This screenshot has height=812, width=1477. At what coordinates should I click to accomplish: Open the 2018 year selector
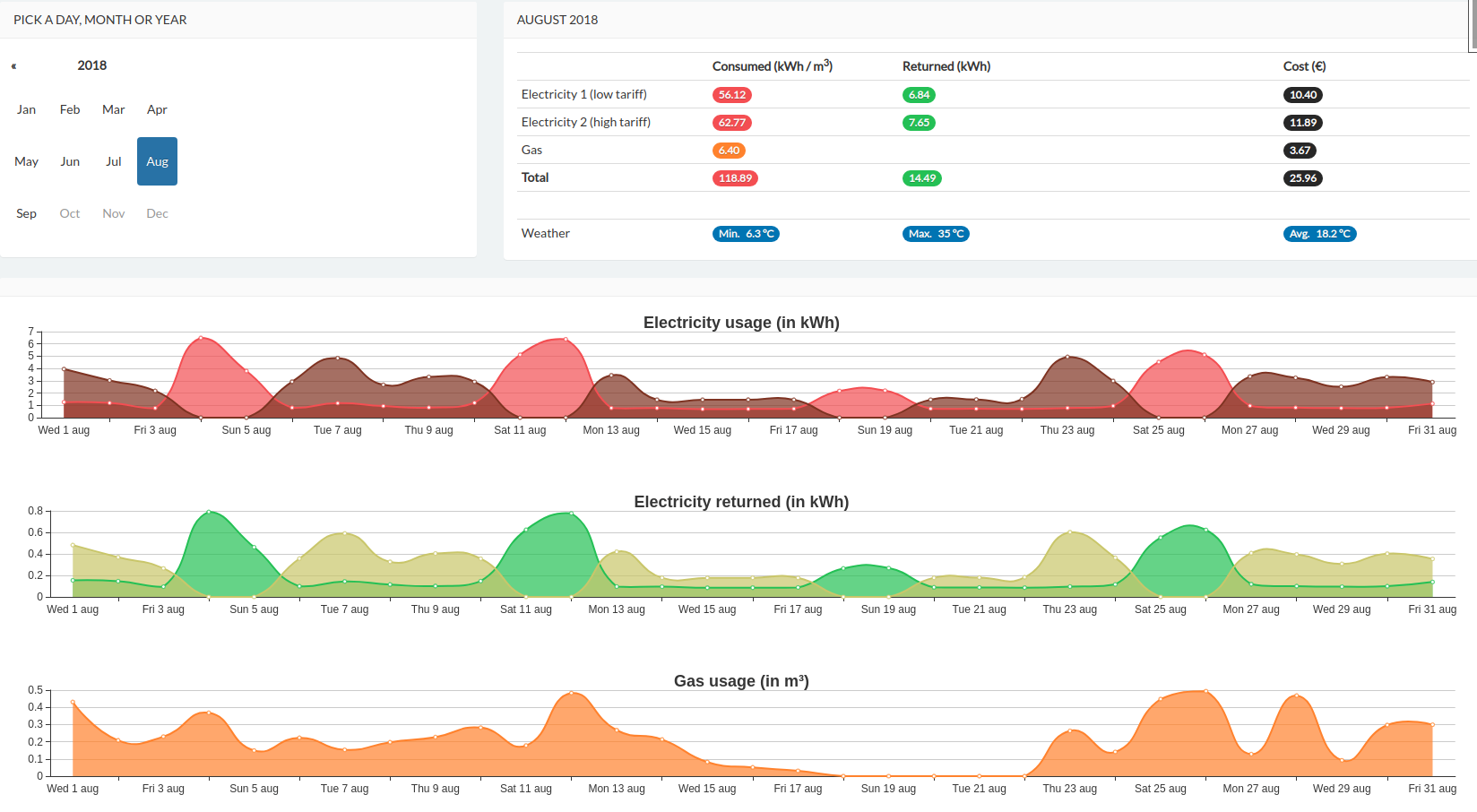(x=91, y=65)
